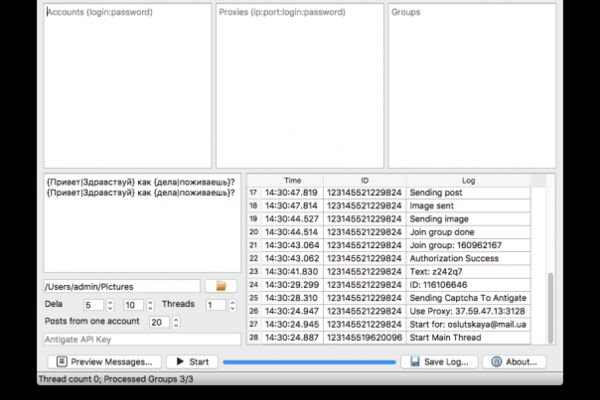Screen dimensions: 600x400
Task: Click the blue progress bar
Action: click(310, 362)
